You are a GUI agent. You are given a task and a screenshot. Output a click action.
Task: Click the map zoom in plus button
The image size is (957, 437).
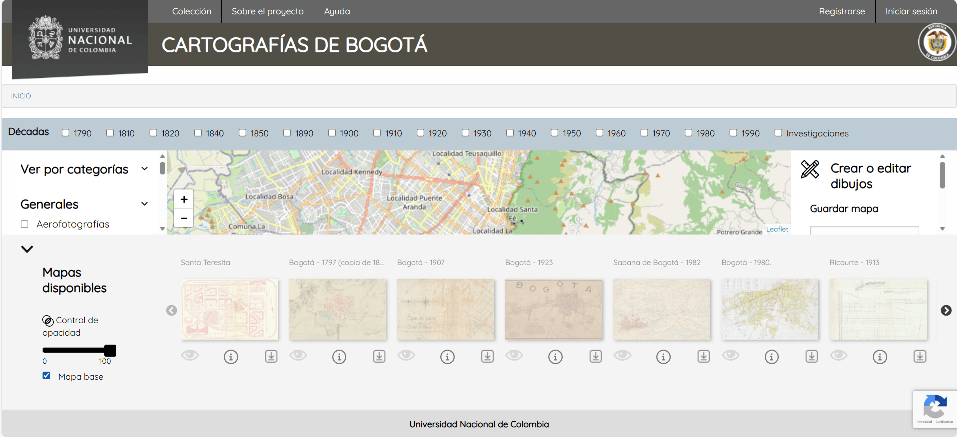tap(184, 200)
